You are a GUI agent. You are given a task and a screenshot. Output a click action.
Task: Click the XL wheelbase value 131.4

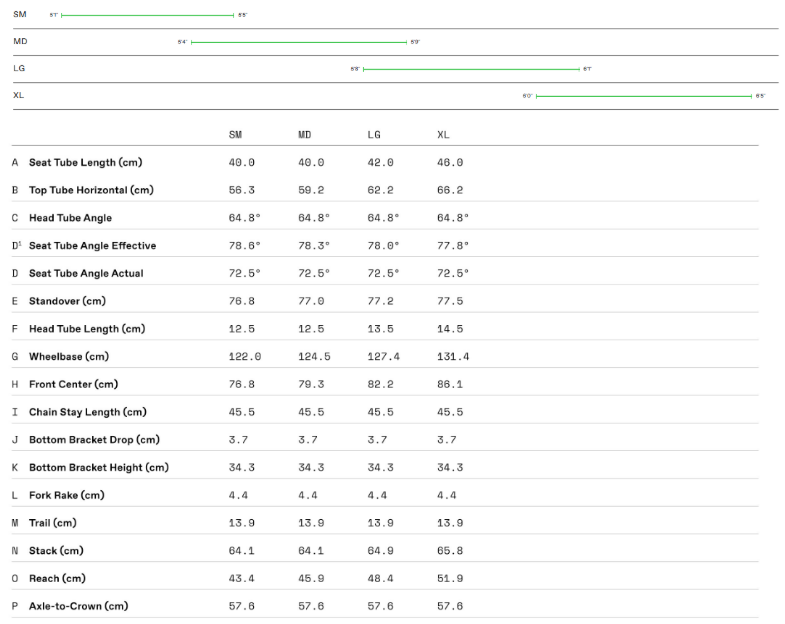[453, 357]
